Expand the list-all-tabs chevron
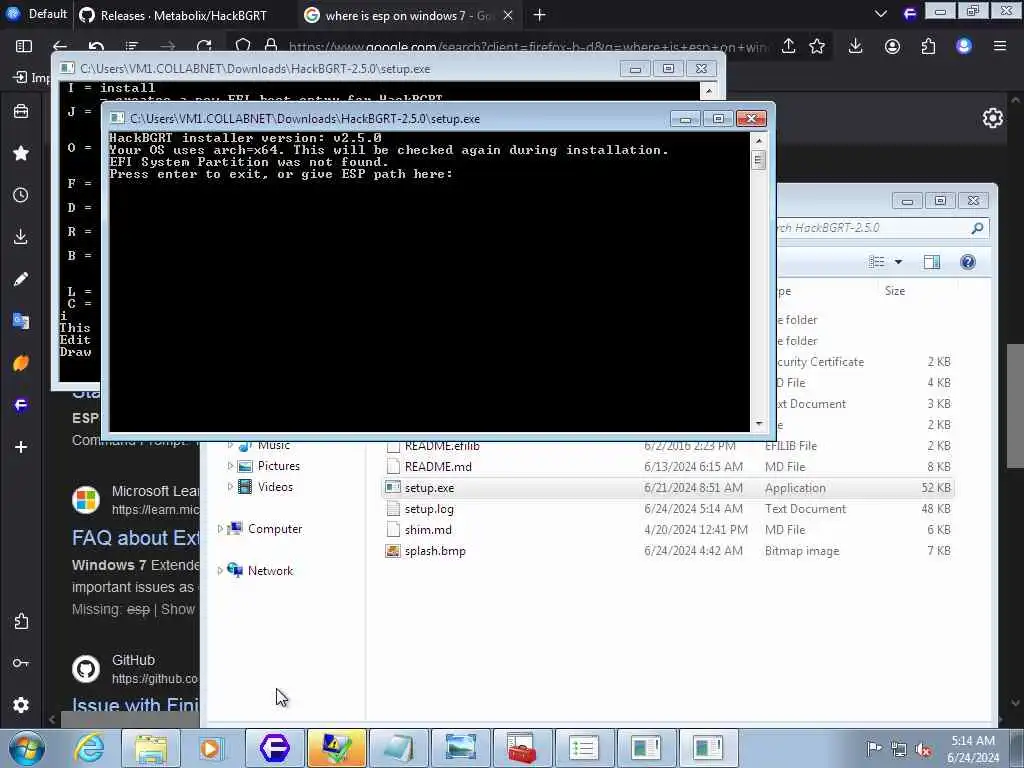This screenshot has width=1024, height=768. point(880,14)
